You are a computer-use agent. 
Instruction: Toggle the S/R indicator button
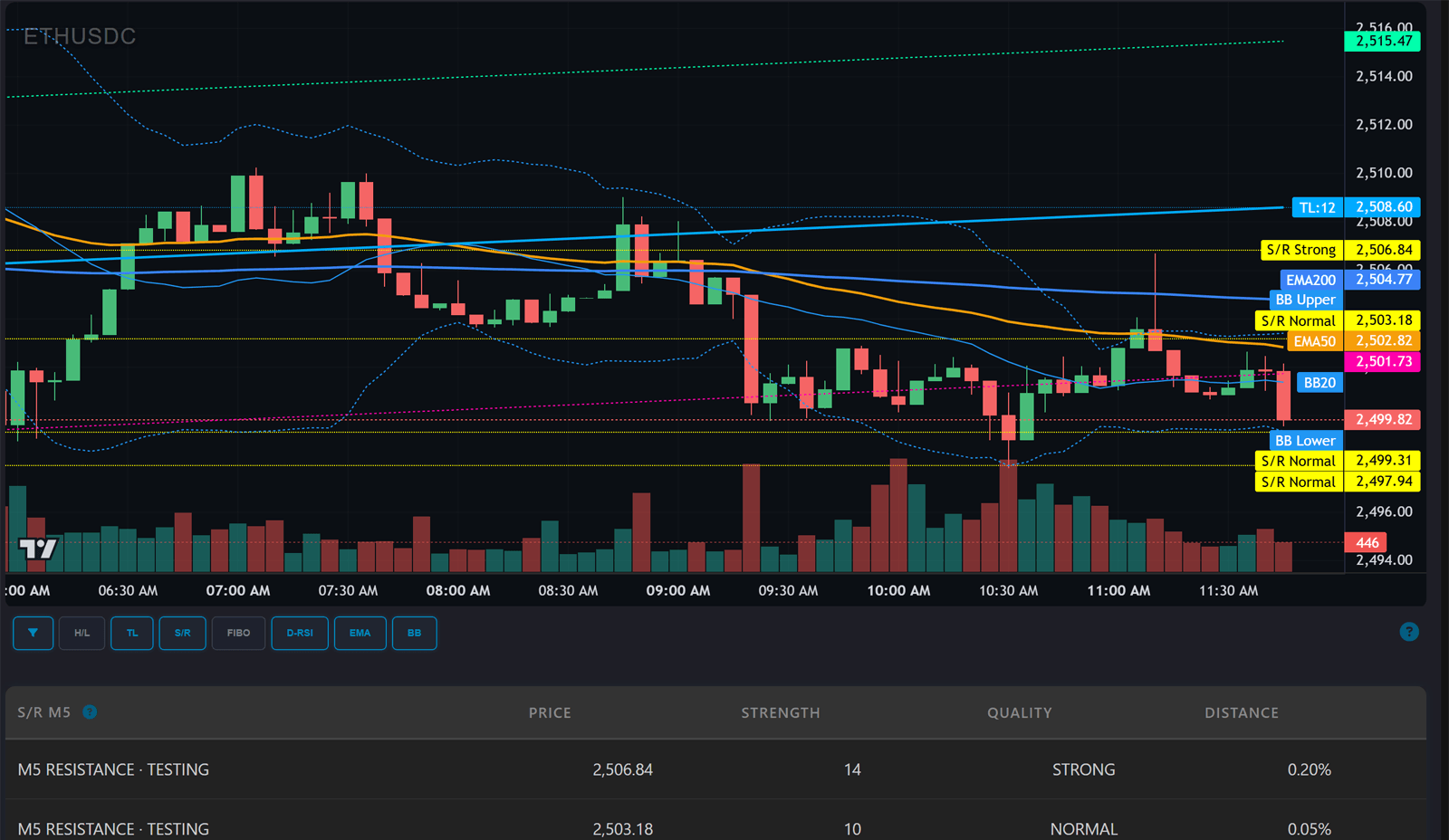182,633
